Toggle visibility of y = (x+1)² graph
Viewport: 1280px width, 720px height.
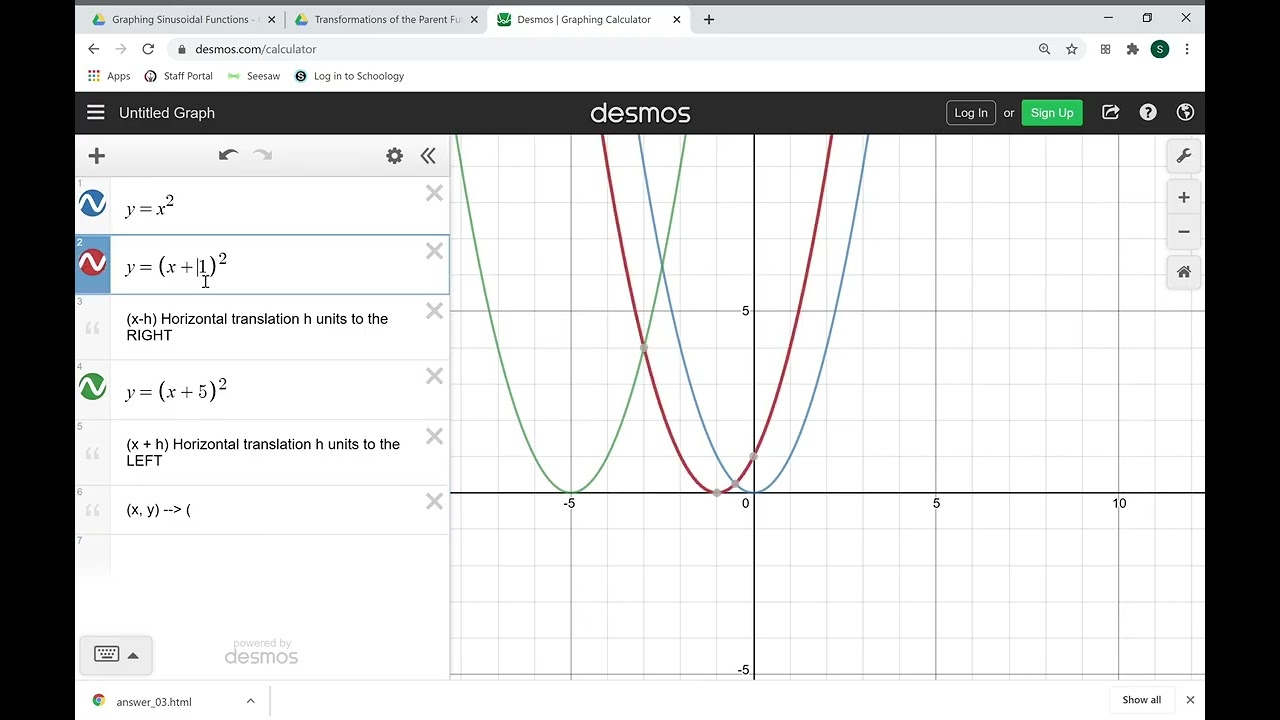click(x=93, y=263)
